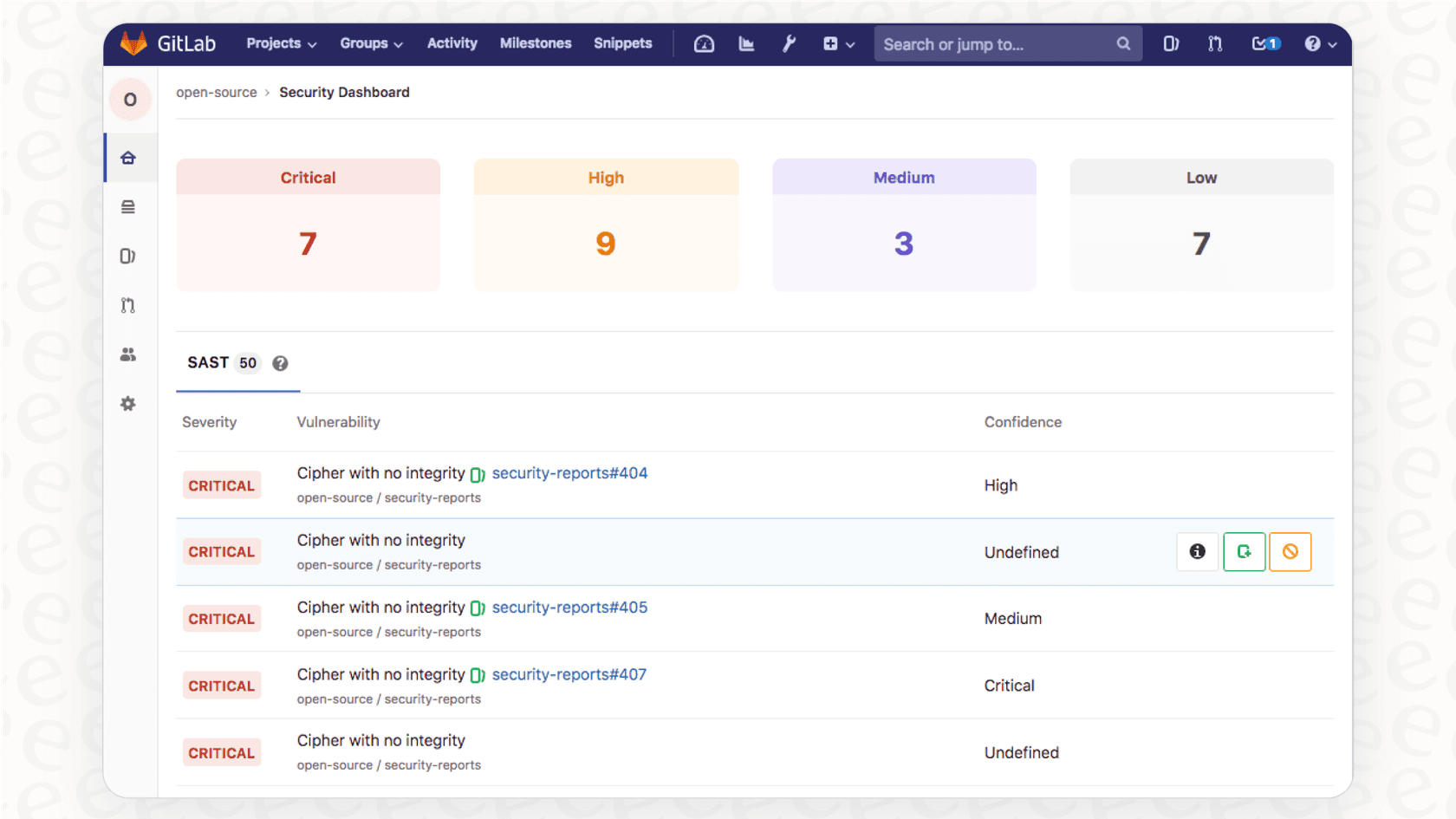Follow the security-reports#404 link

click(x=569, y=473)
